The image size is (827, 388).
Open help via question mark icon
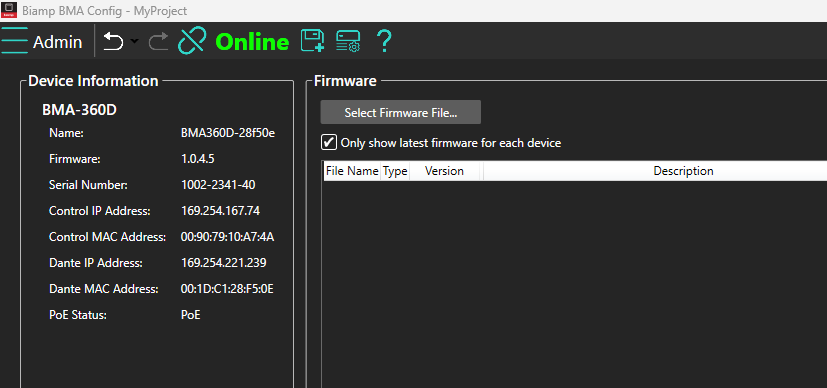[x=384, y=41]
